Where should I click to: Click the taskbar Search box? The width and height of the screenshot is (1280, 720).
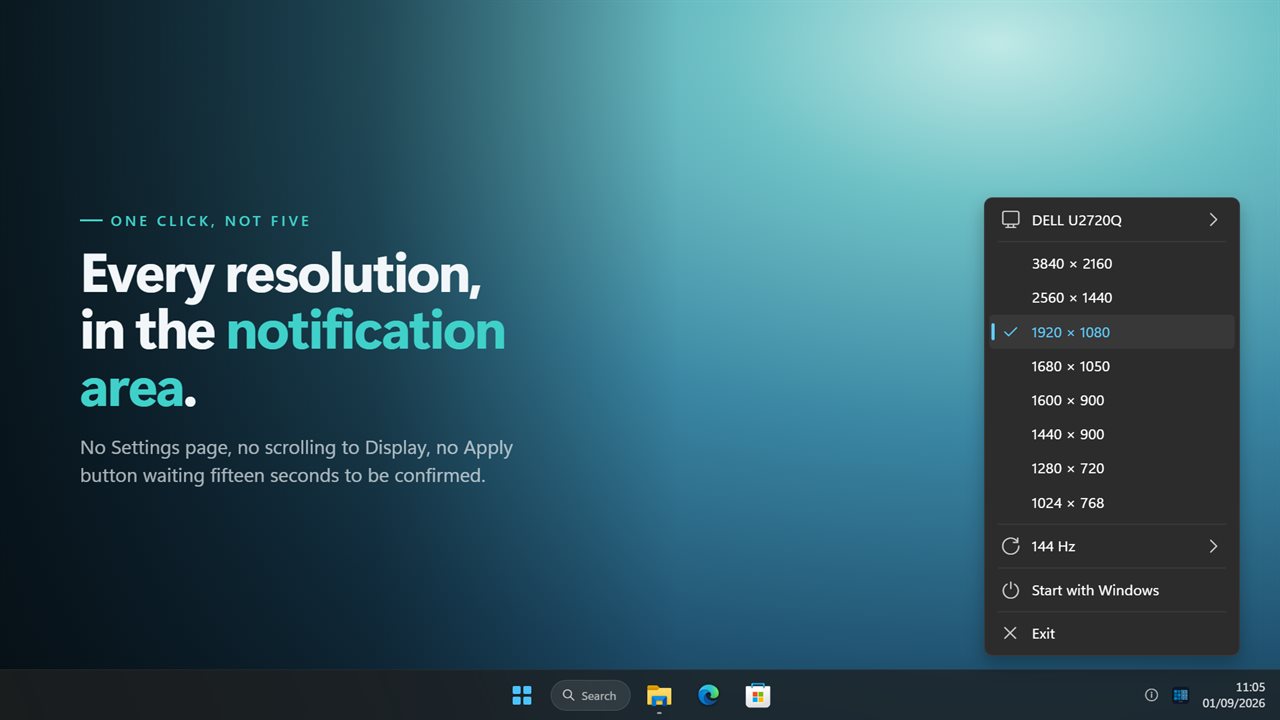click(590, 695)
